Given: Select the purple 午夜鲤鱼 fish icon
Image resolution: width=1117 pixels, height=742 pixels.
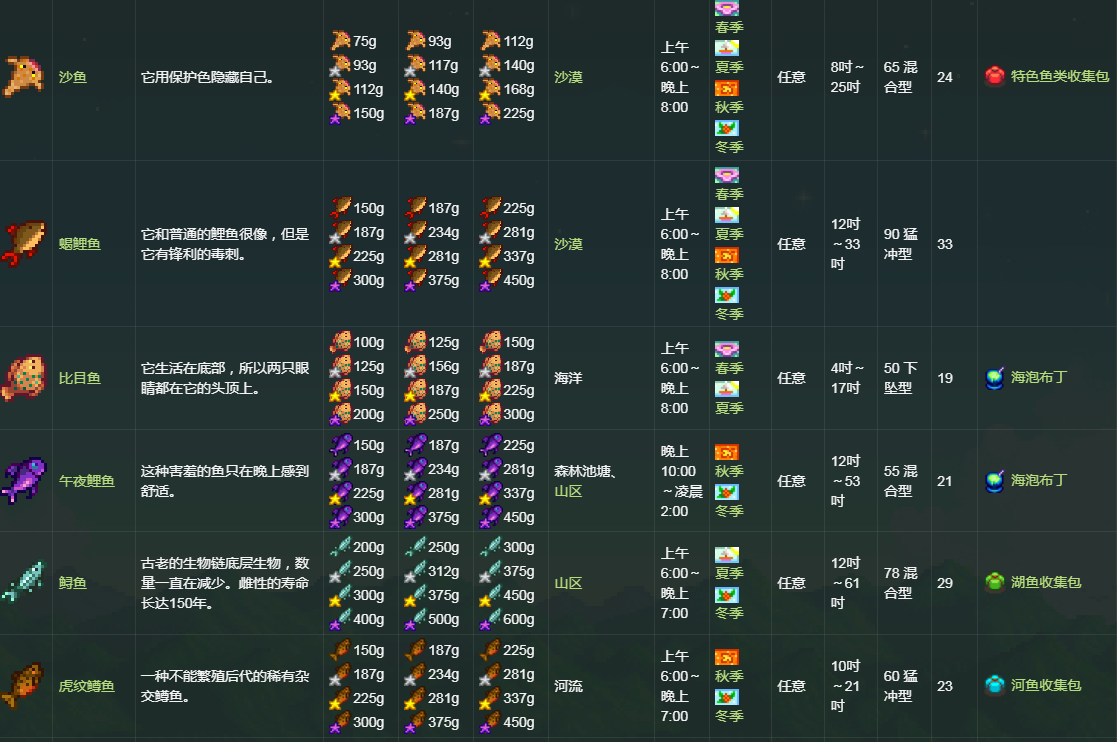Looking at the screenshot, I should click(x=24, y=481).
